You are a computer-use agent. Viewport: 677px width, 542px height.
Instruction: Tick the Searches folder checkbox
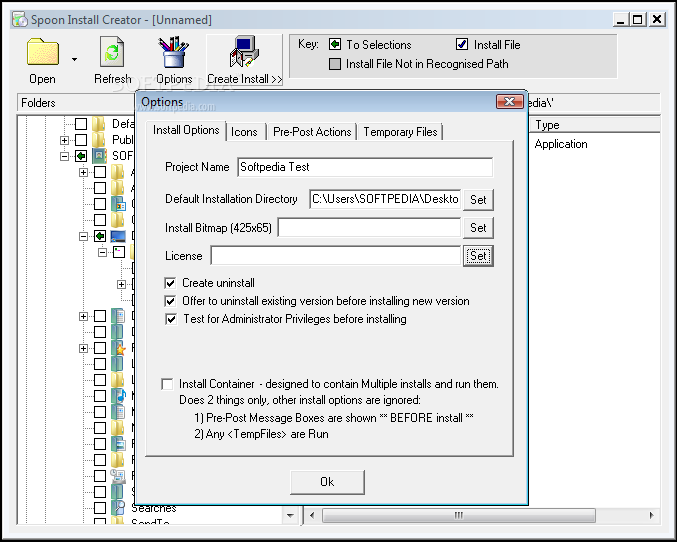100,507
